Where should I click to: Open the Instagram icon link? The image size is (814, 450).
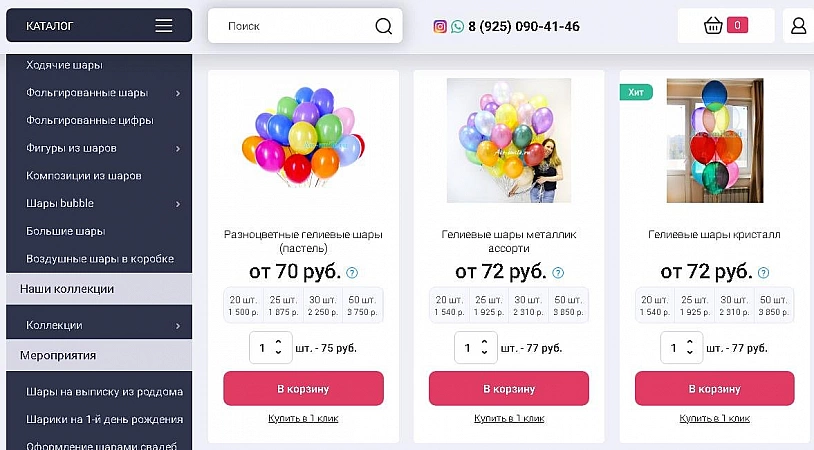(x=440, y=27)
